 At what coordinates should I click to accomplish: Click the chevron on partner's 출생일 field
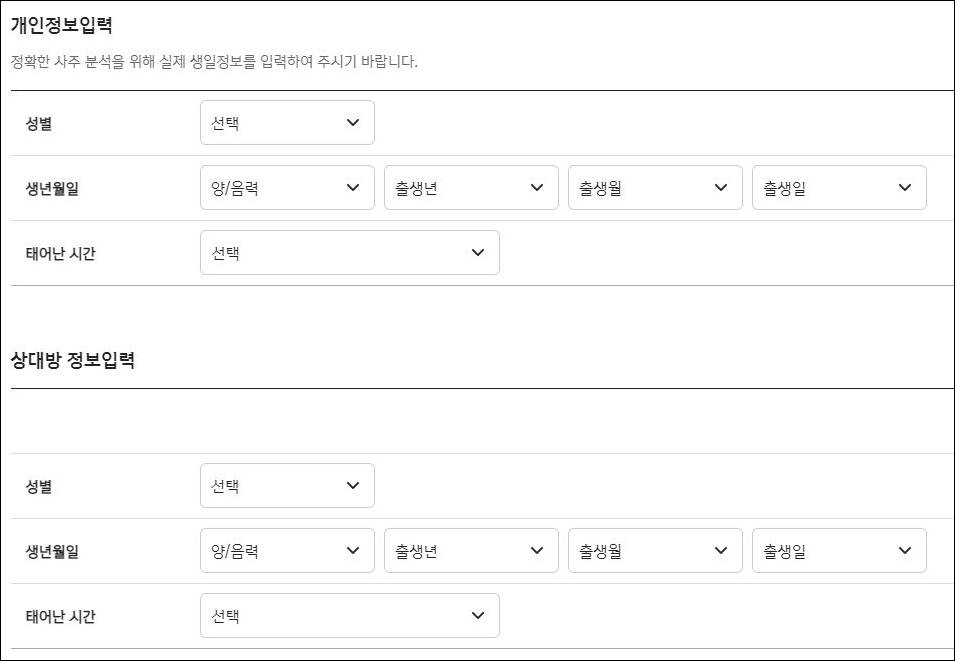[x=905, y=550]
